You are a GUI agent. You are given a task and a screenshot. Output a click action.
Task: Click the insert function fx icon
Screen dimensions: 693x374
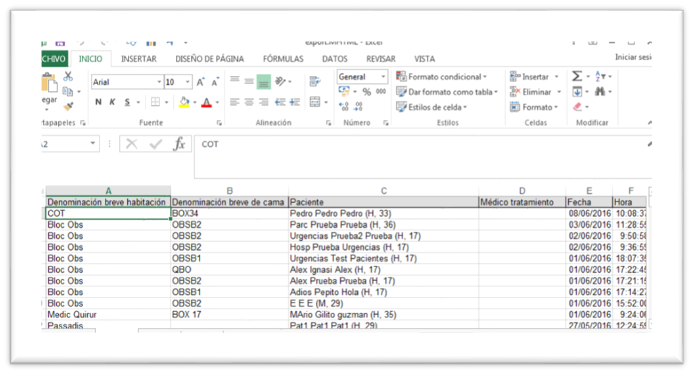tap(179, 144)
